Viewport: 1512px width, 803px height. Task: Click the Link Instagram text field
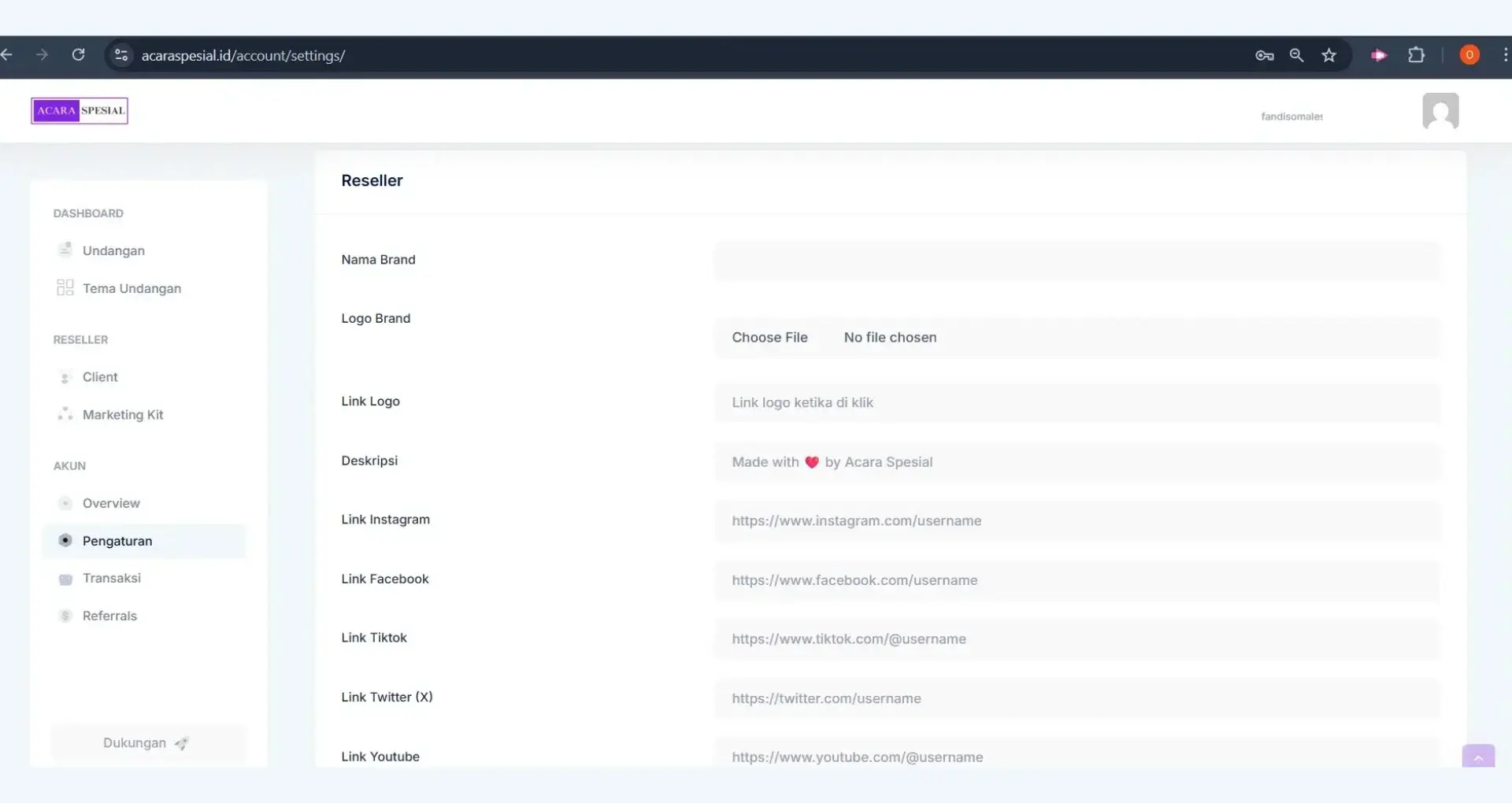click(1077, 521)
